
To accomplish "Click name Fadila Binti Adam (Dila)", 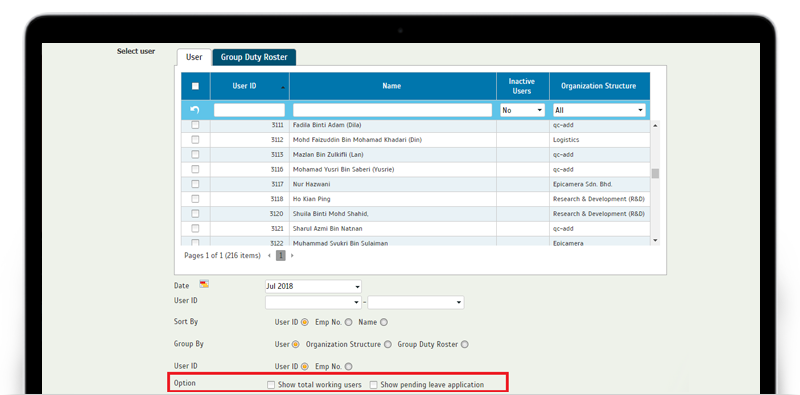I will point(327,125).
